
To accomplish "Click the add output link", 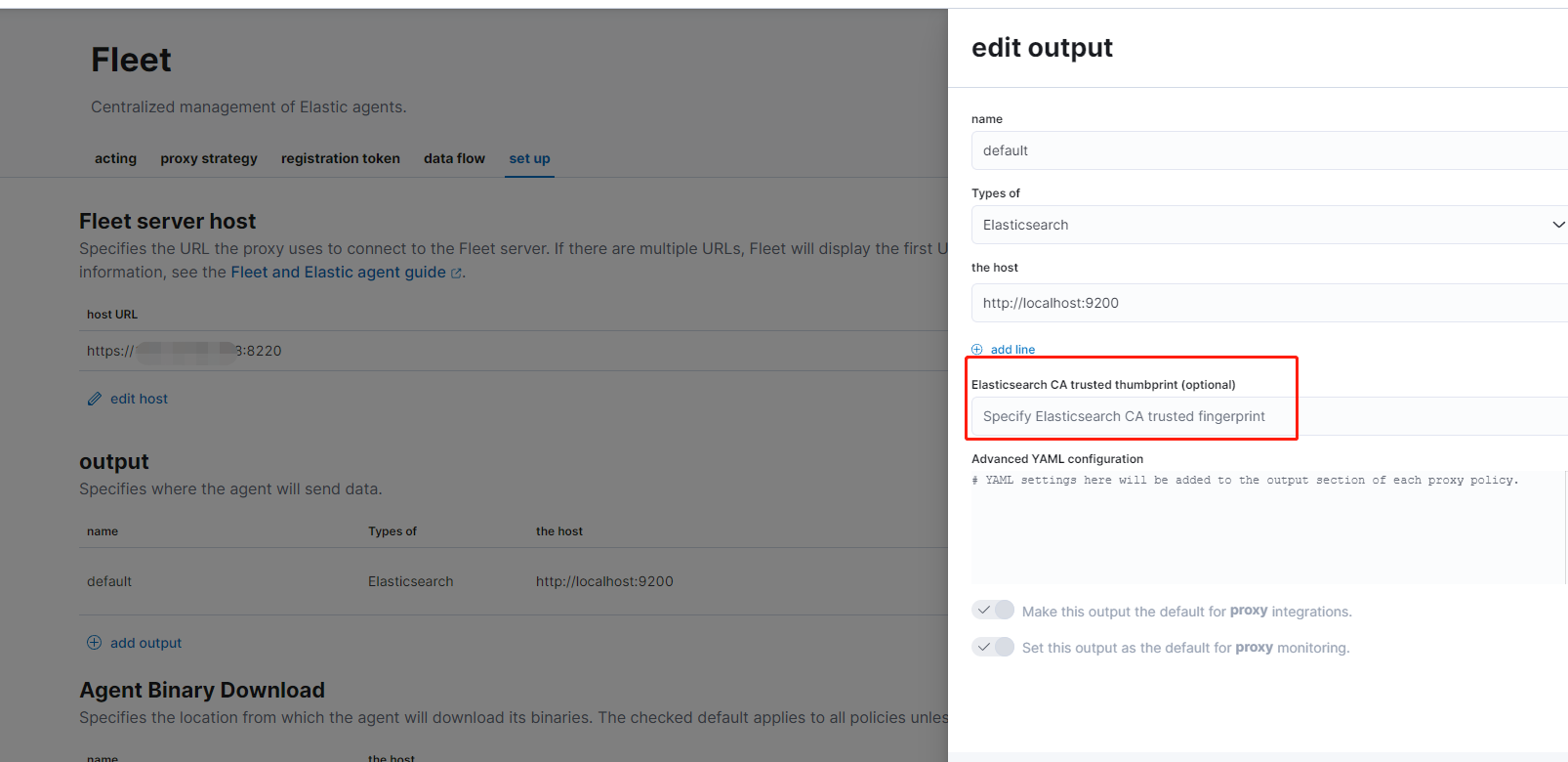I will coord(145,643).
